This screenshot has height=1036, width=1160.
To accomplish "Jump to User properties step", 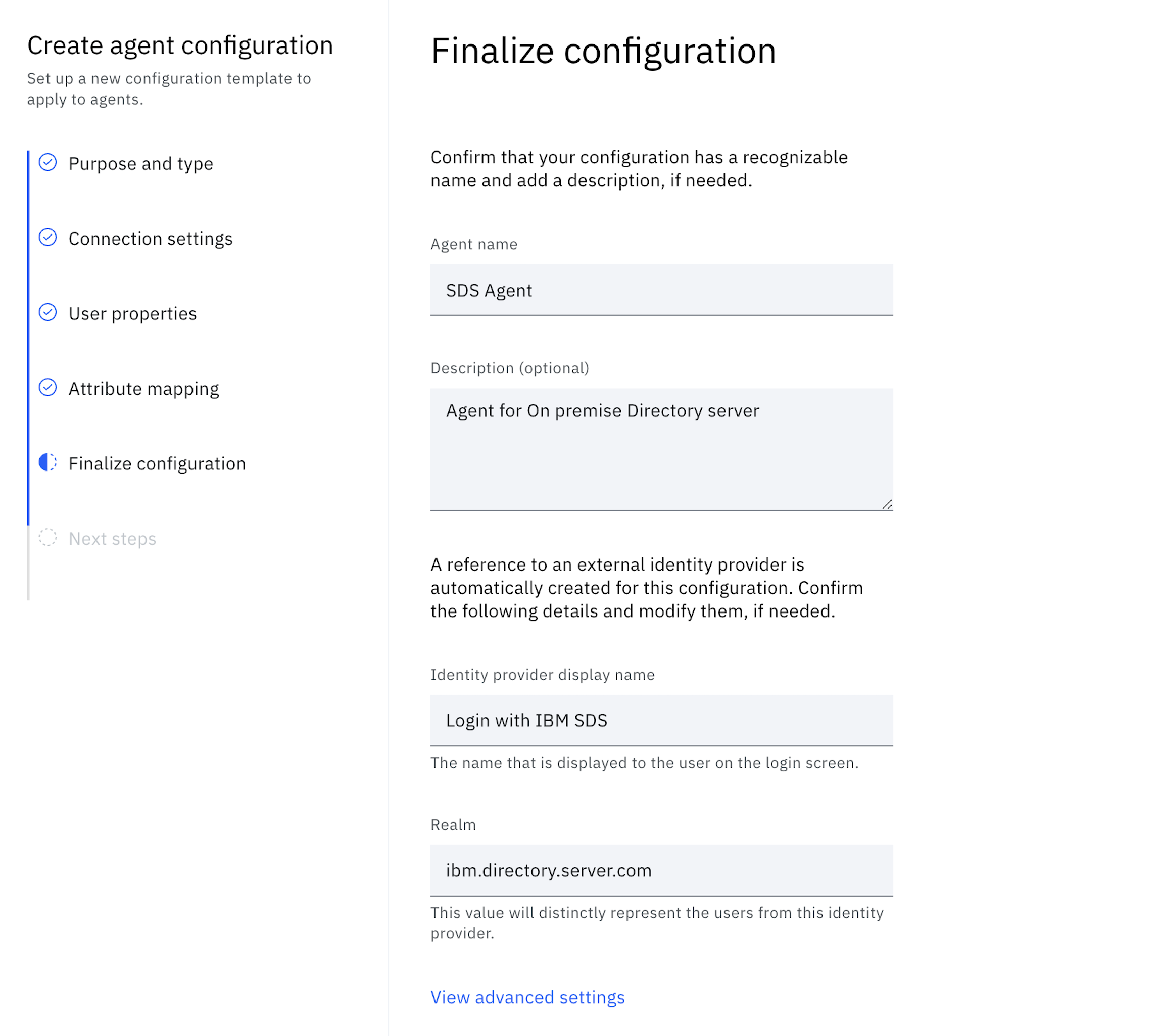I will (x=132, y=314).
